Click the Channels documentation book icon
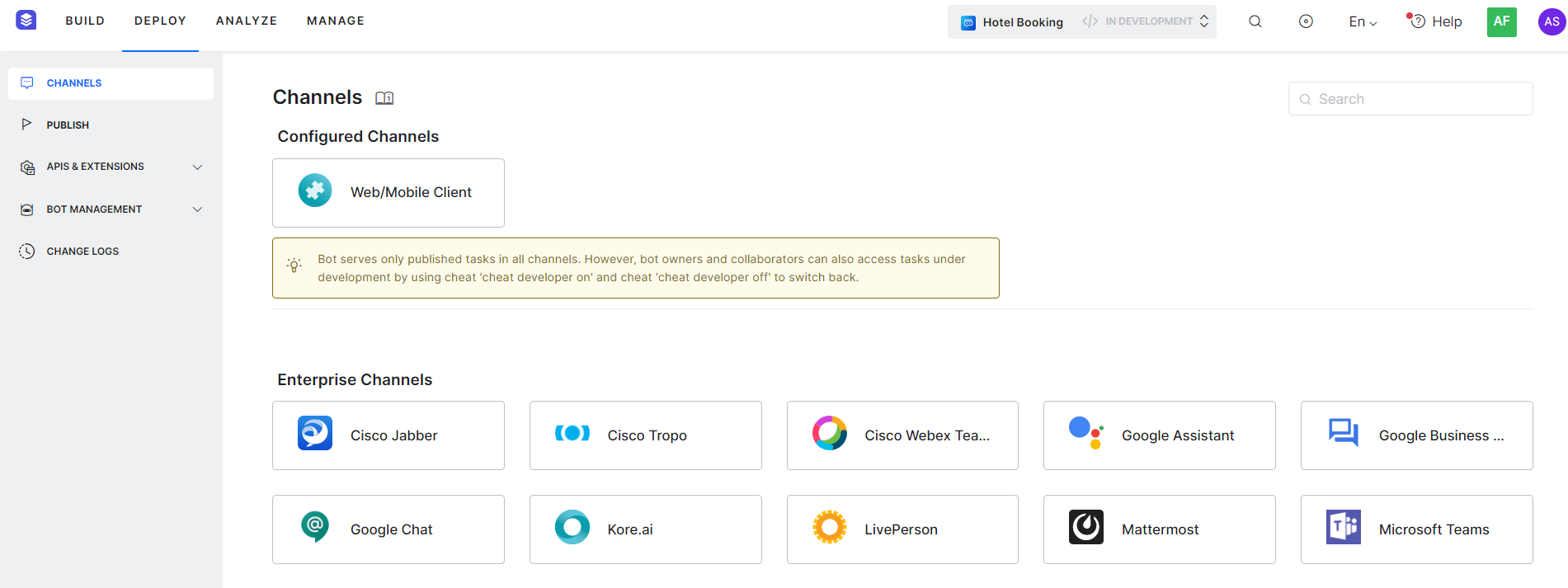The height and width of the screenshot is (588, 1568). [384, 98]
